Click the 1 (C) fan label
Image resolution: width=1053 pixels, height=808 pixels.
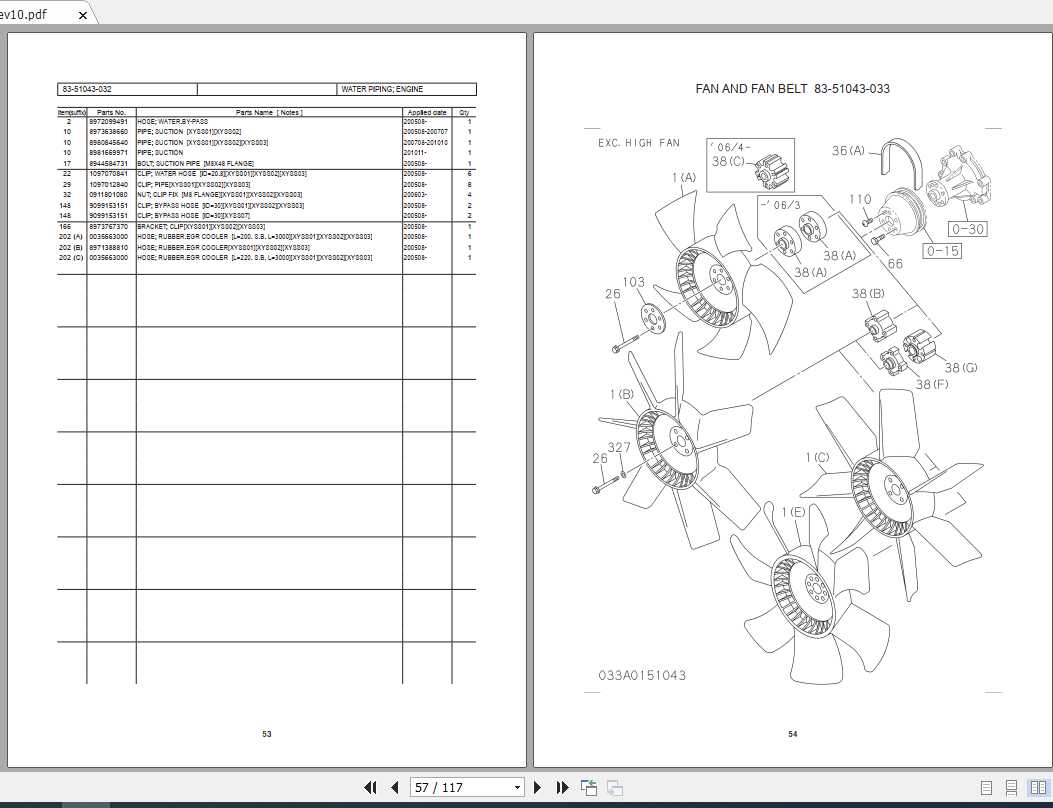click(817, 457)
